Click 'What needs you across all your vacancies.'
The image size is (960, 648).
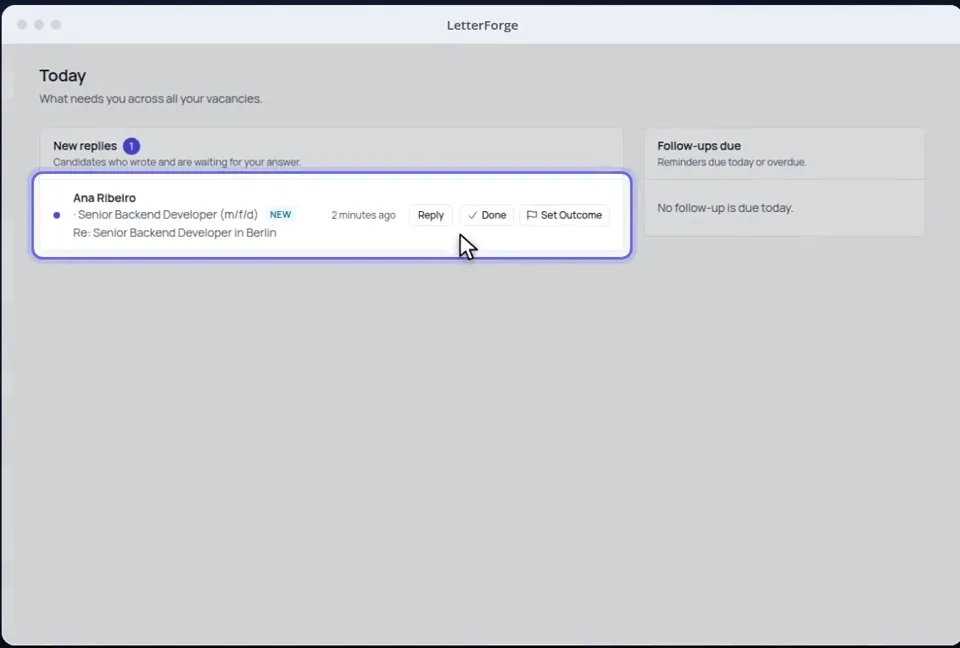coord(151,99)
